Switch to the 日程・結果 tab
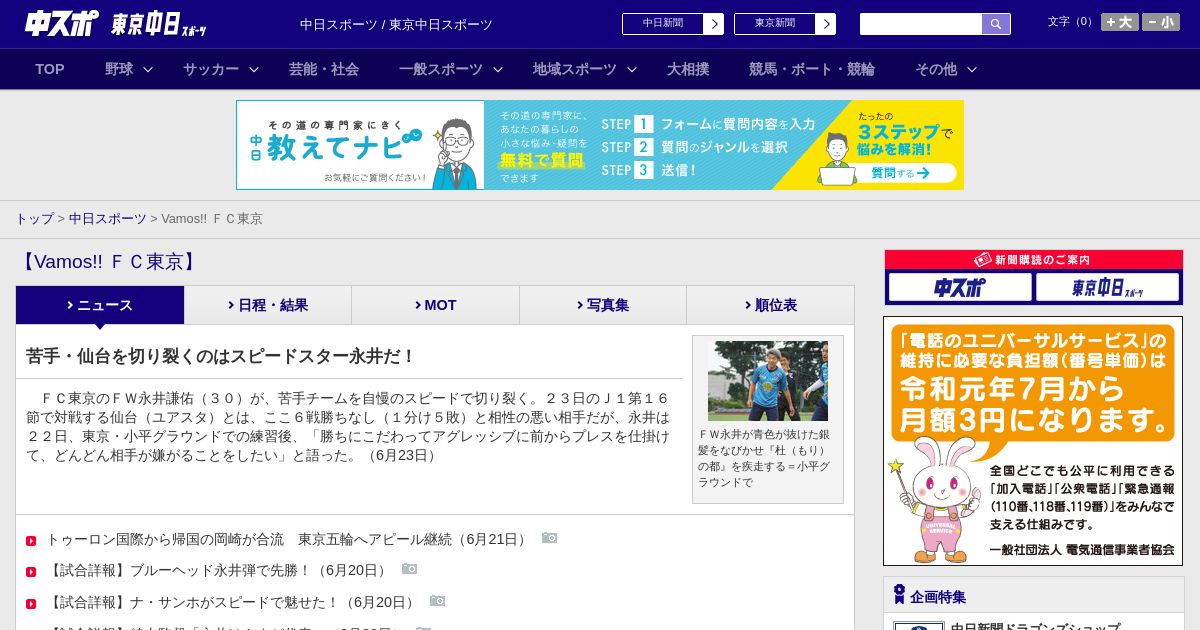 click(x=268, y=305)
